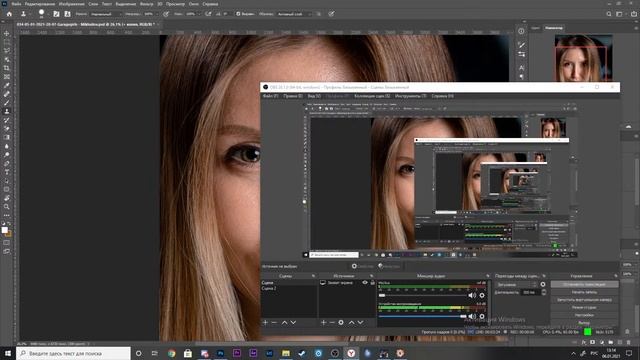
Task: Click Режим студии button in OBS
Action: pos(584,307)
